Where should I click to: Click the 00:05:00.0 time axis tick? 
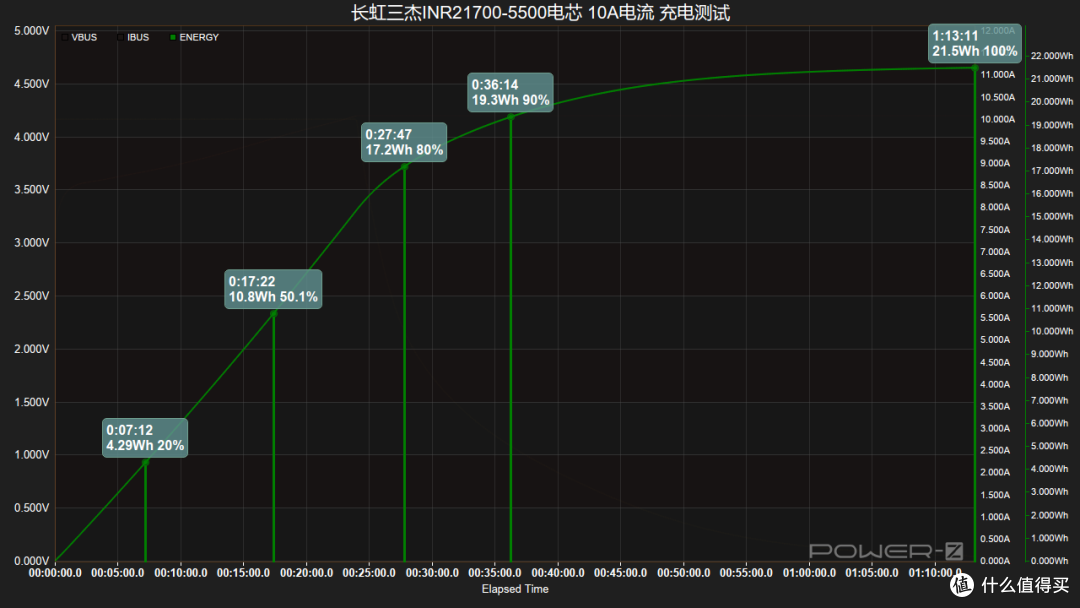point(118,573)
